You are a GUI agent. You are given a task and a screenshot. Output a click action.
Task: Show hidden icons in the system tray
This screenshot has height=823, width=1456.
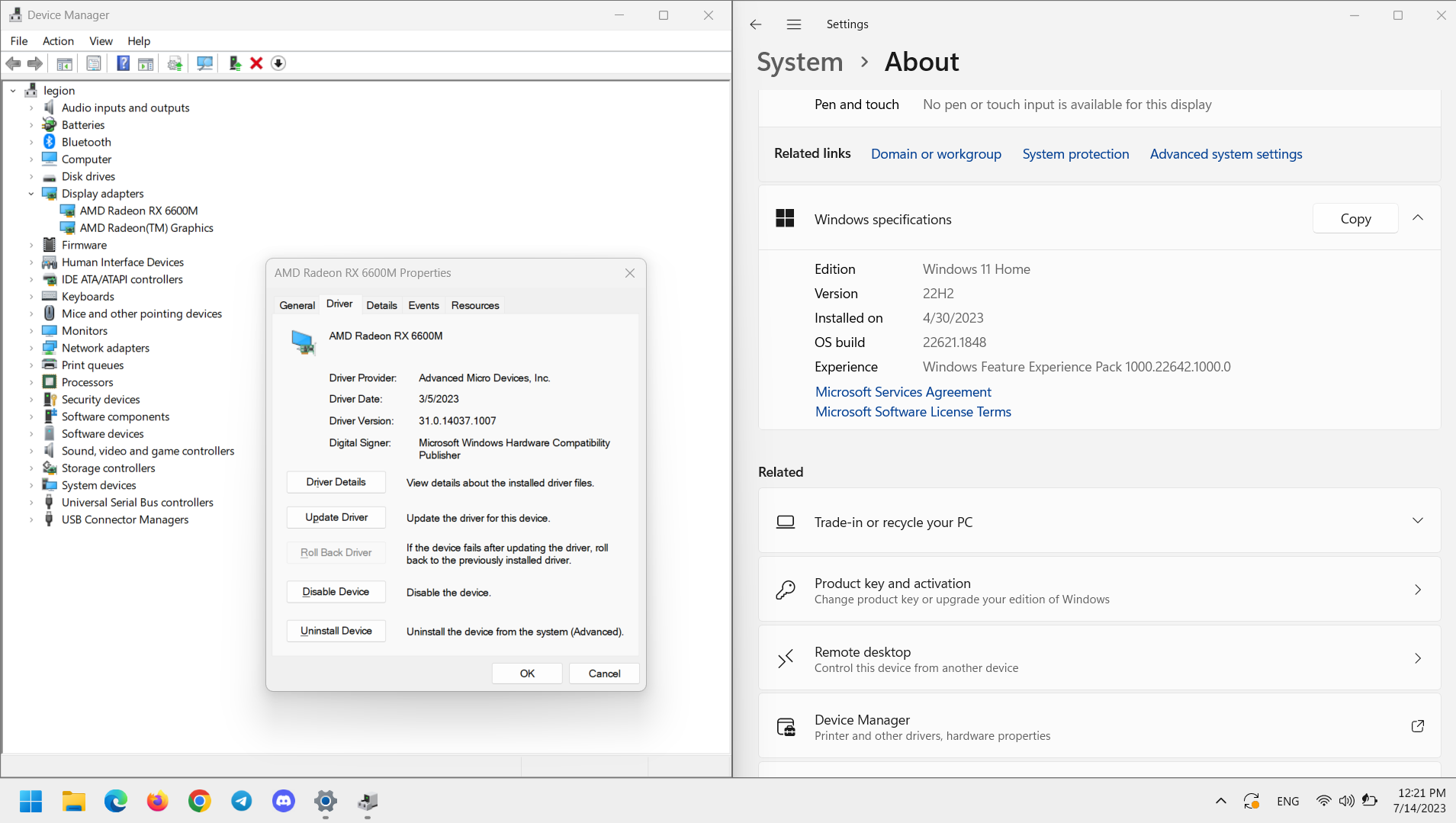pyautogui.click(x=1221, y=801)
